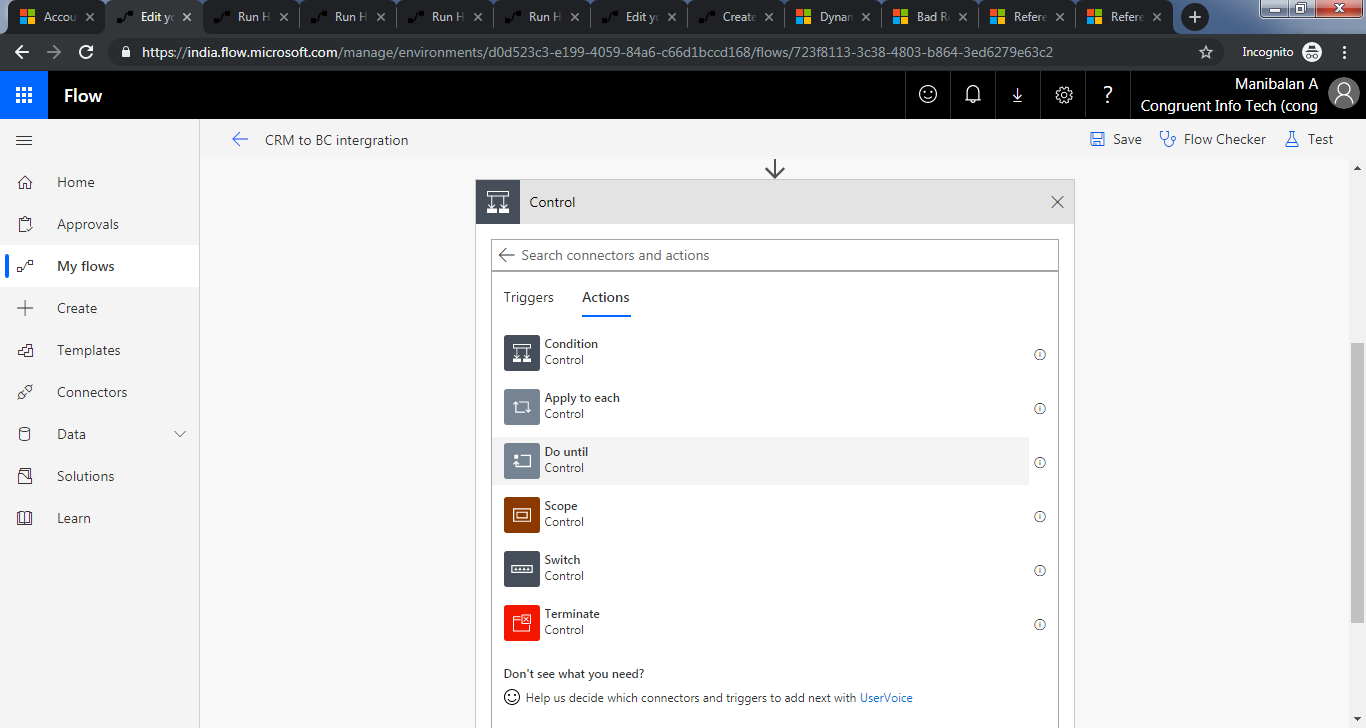The image size is (1366, 728).
Task: Bookmark this page with the star icon
Action: pyautogui.click(x=1206, y=52)
